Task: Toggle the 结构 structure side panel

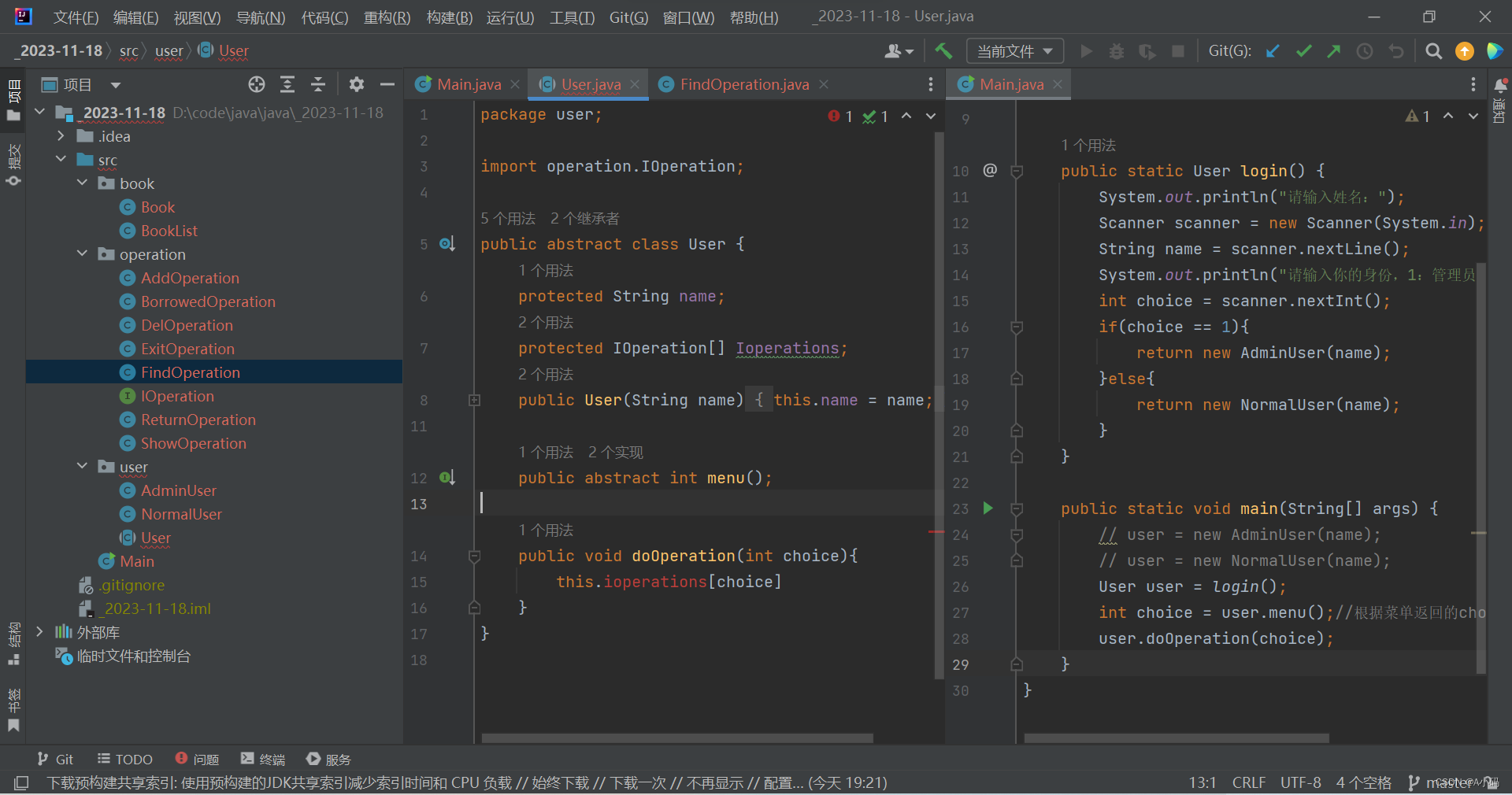Action: tap(13, 643)
